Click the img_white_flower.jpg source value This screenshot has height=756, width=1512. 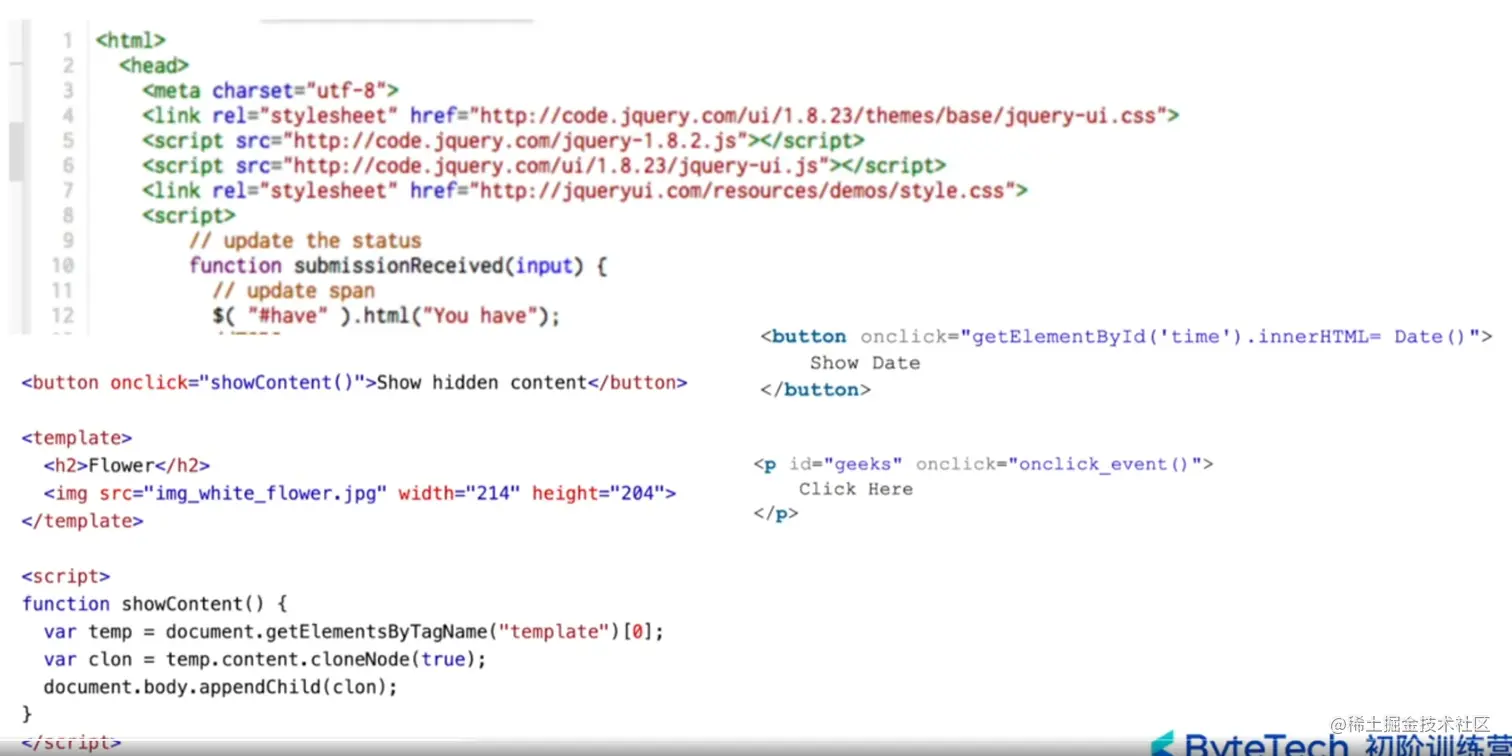point(266,493)
